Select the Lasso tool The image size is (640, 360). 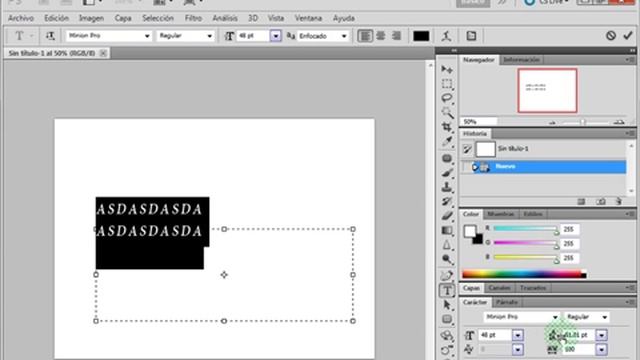click(x=447, y=98)
